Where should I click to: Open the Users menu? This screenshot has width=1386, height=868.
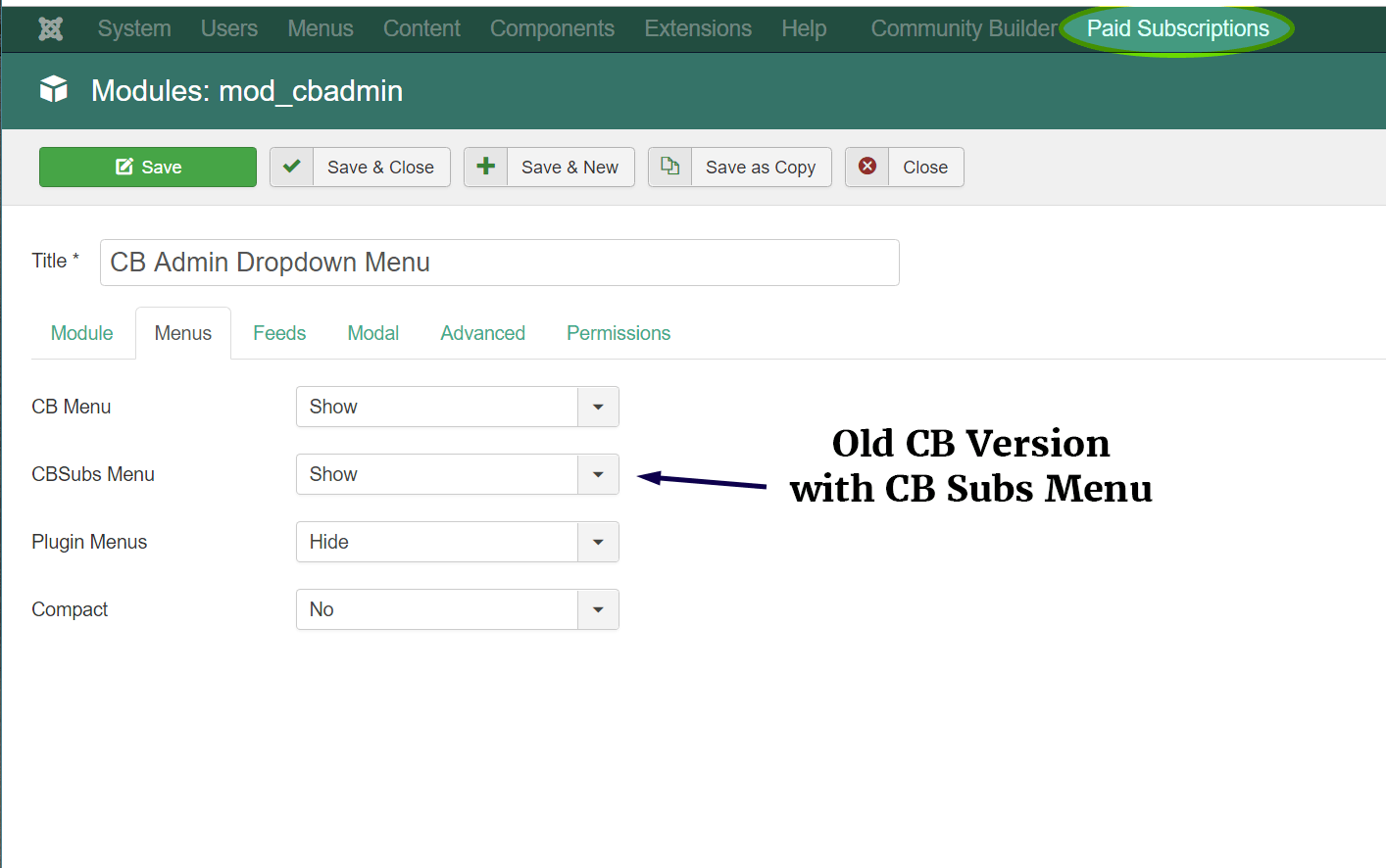[x=229, y=28]
